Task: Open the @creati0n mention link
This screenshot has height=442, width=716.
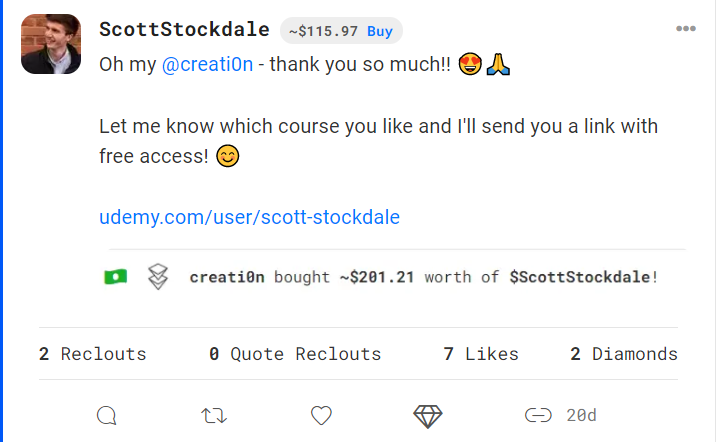Action: click(x=207, y=64)
